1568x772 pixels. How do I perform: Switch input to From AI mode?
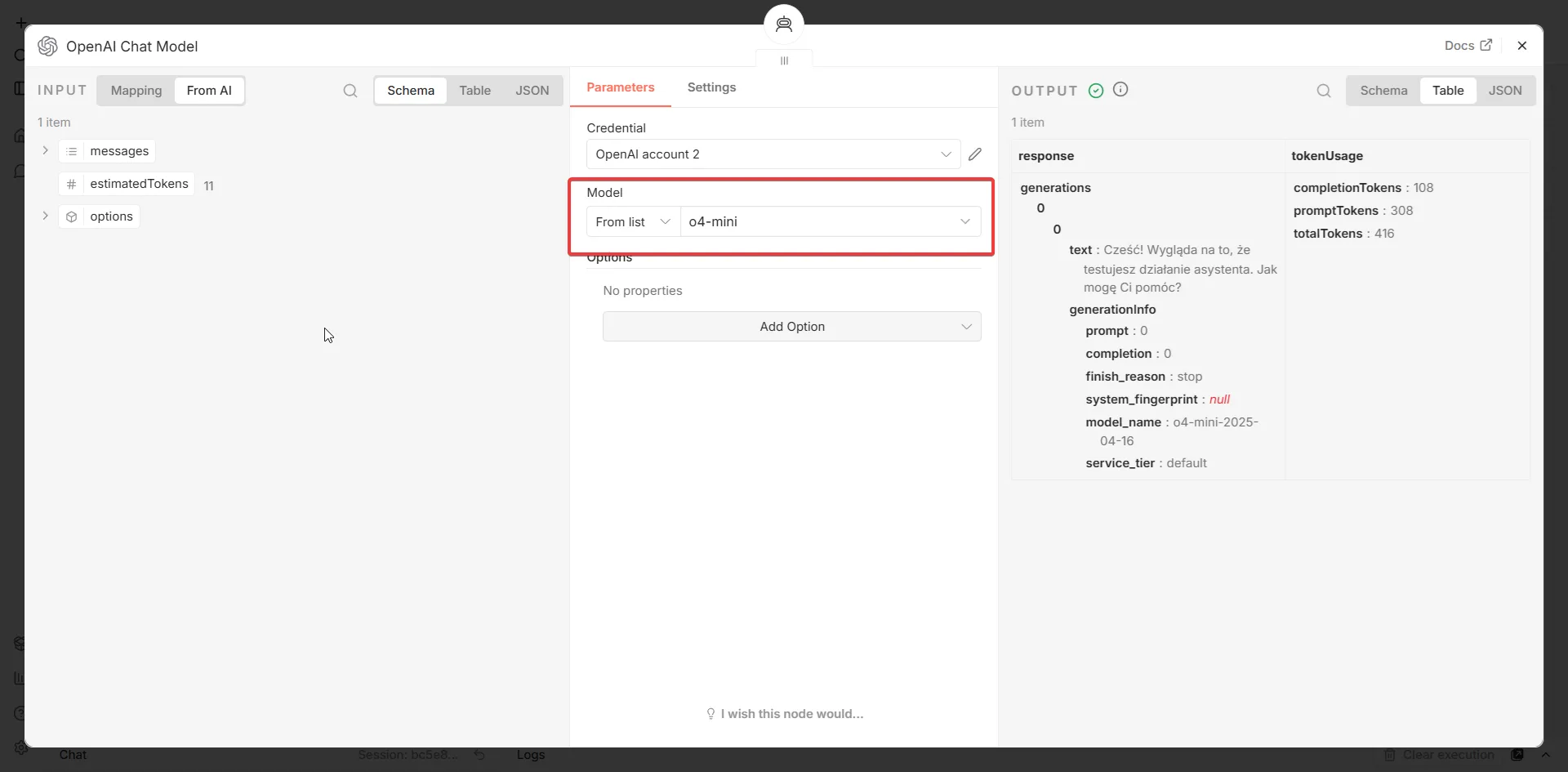tap(209, 91)
